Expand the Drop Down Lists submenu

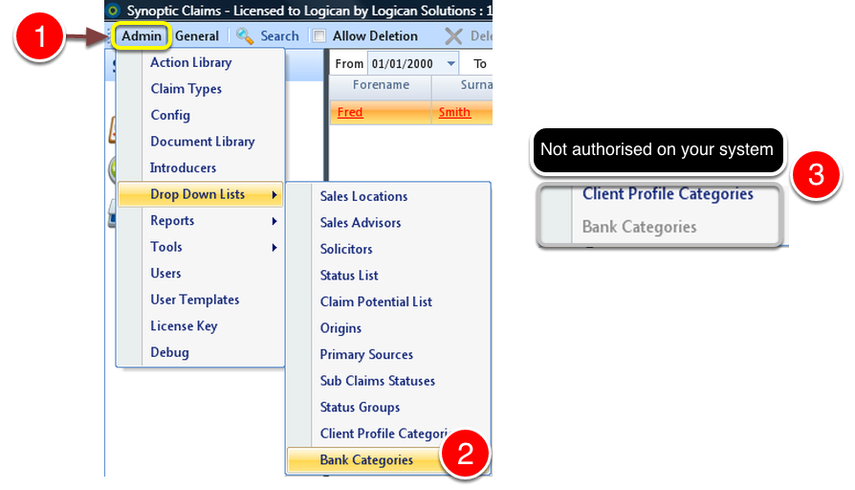[x=201, y=194]
